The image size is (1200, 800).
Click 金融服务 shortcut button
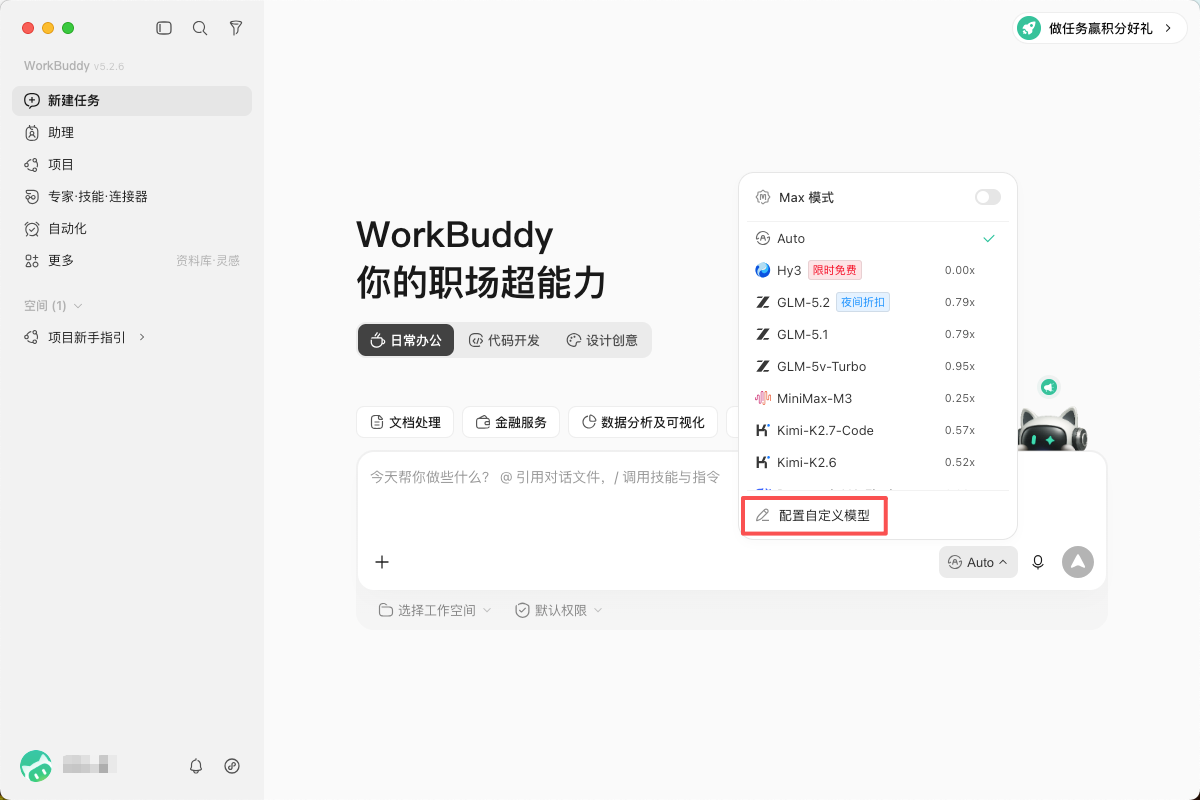pos(511,422)
